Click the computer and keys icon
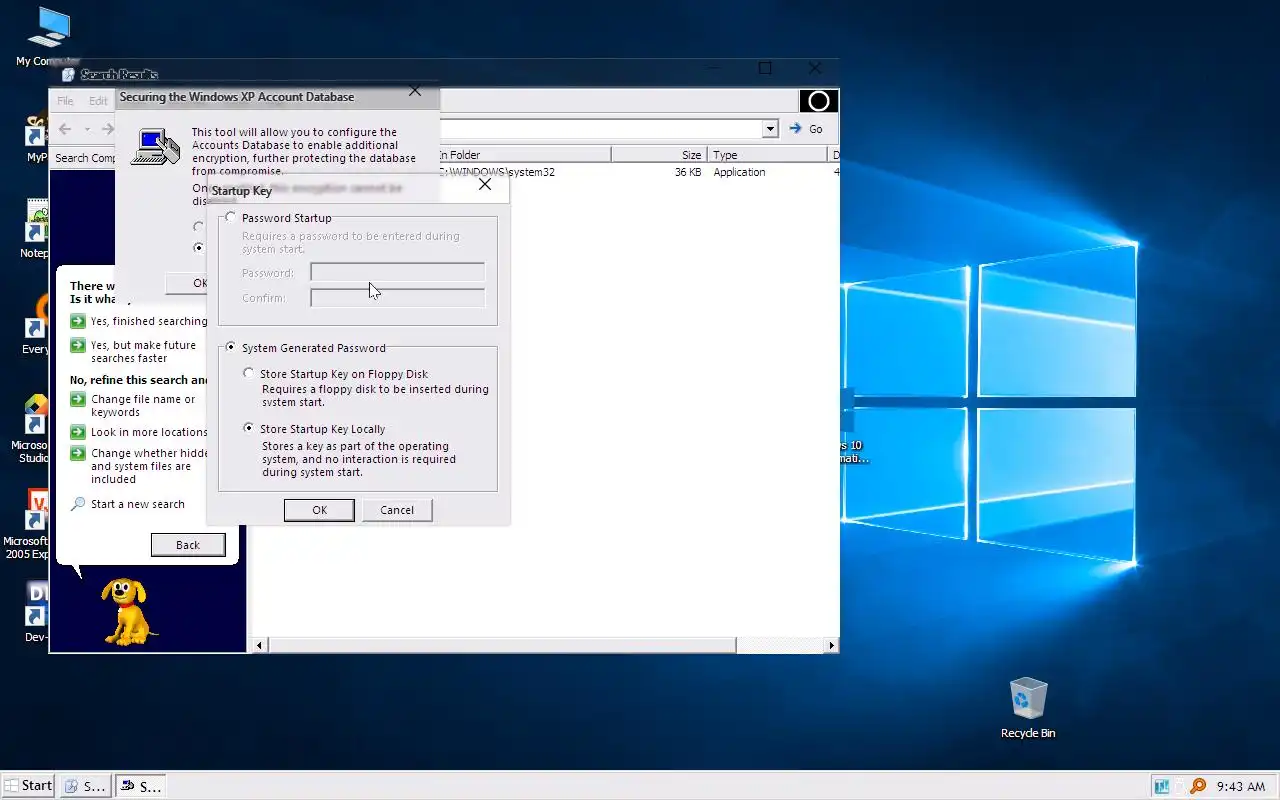The image size is (1280, 800). pos(156,147)
